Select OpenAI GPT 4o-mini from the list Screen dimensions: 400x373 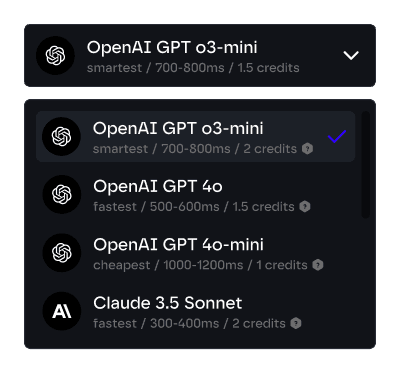(195, 253)
